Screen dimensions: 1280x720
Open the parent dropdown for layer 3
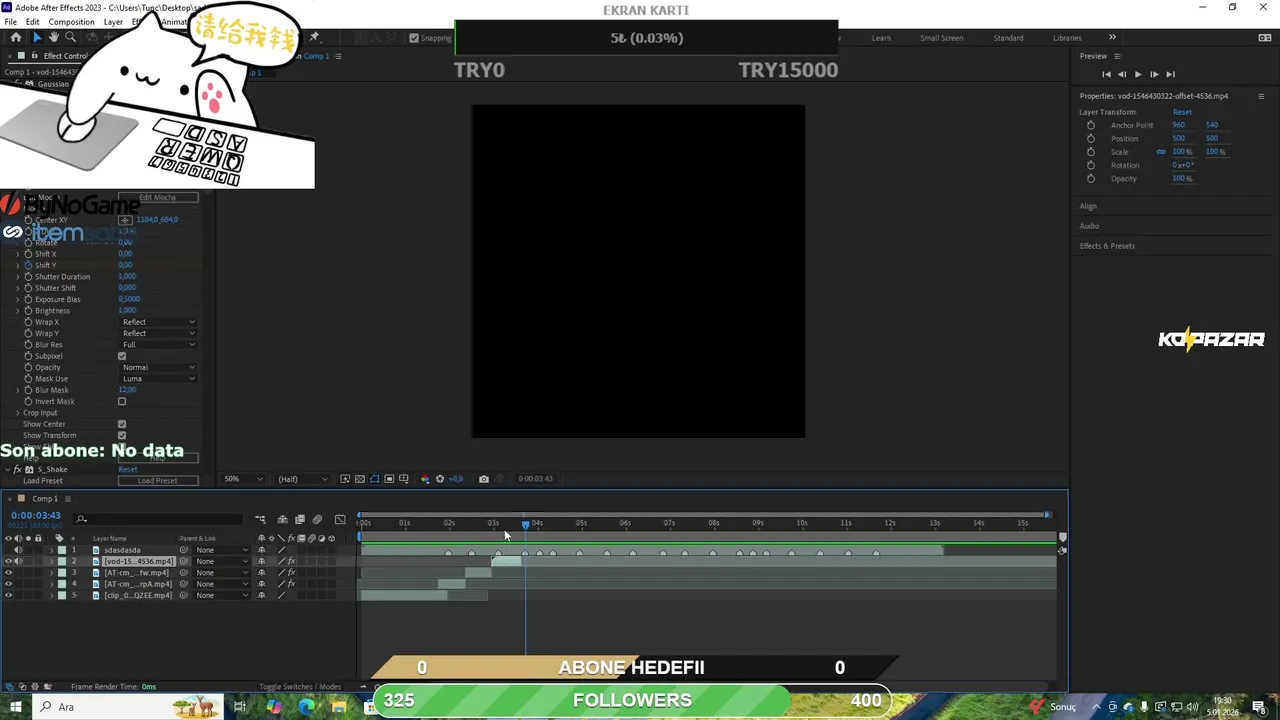221,573
